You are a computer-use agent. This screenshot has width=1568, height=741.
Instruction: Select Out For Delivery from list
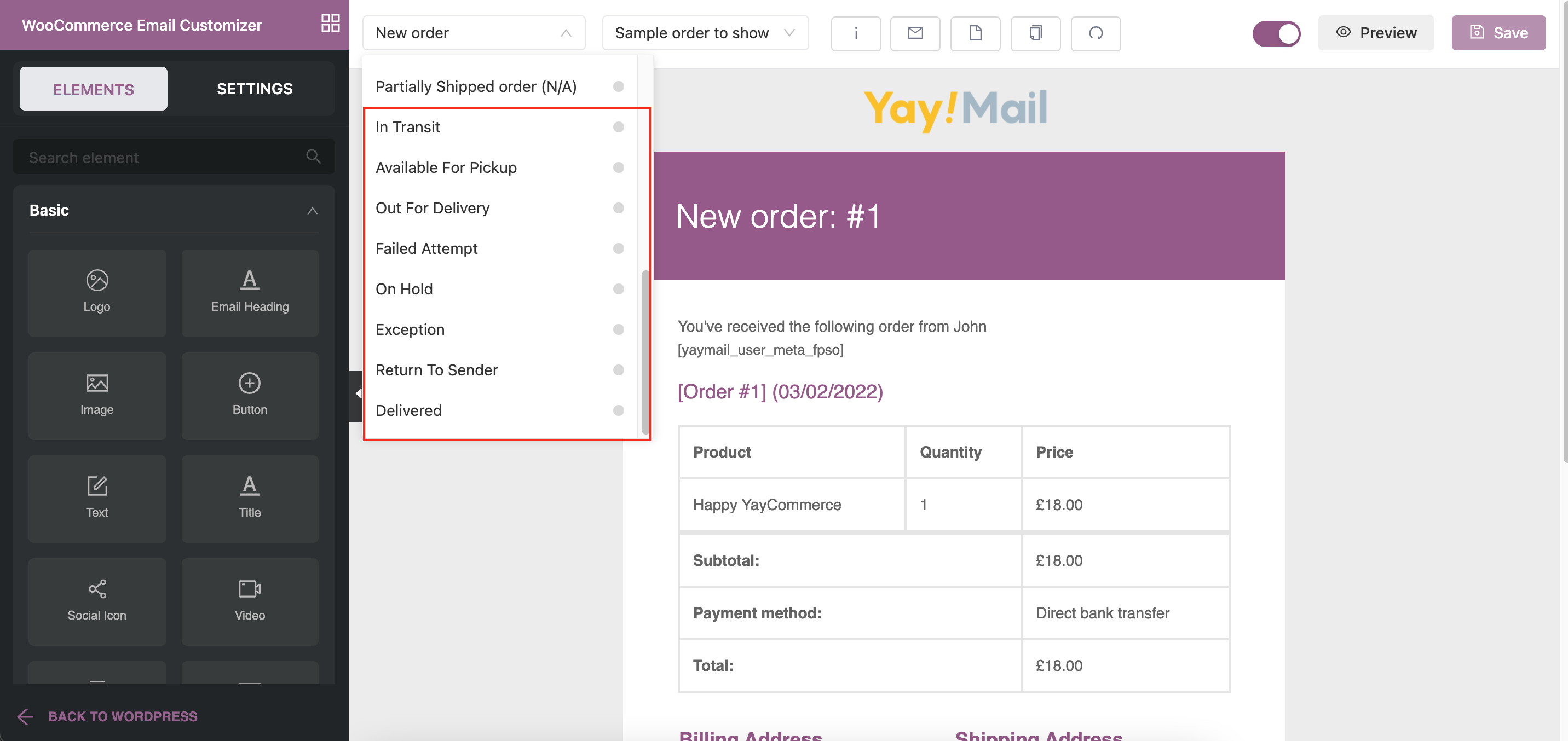click(432, 208)
